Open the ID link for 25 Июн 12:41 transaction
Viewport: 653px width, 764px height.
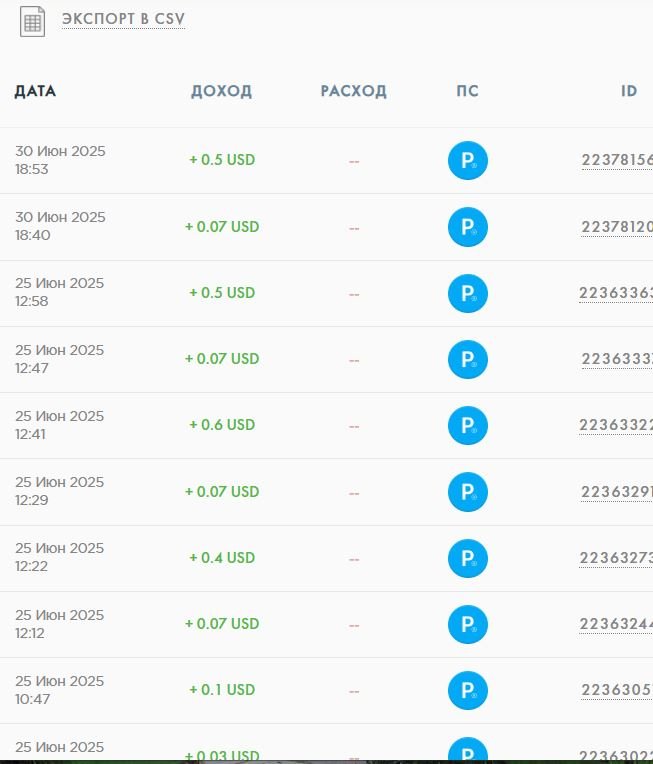(x=616, y=425)
